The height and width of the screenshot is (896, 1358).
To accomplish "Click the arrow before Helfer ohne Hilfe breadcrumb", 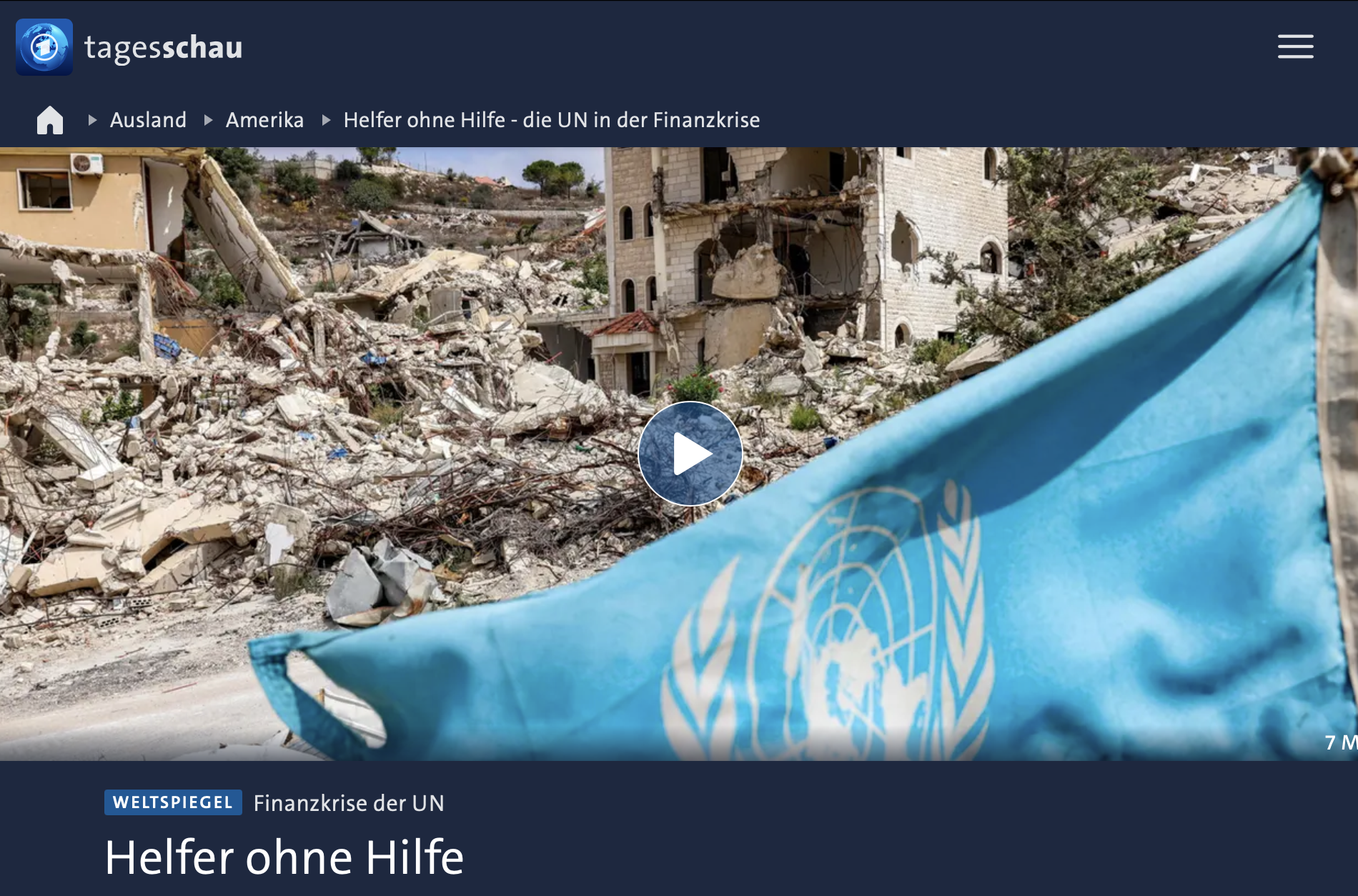I will point(326,120).
